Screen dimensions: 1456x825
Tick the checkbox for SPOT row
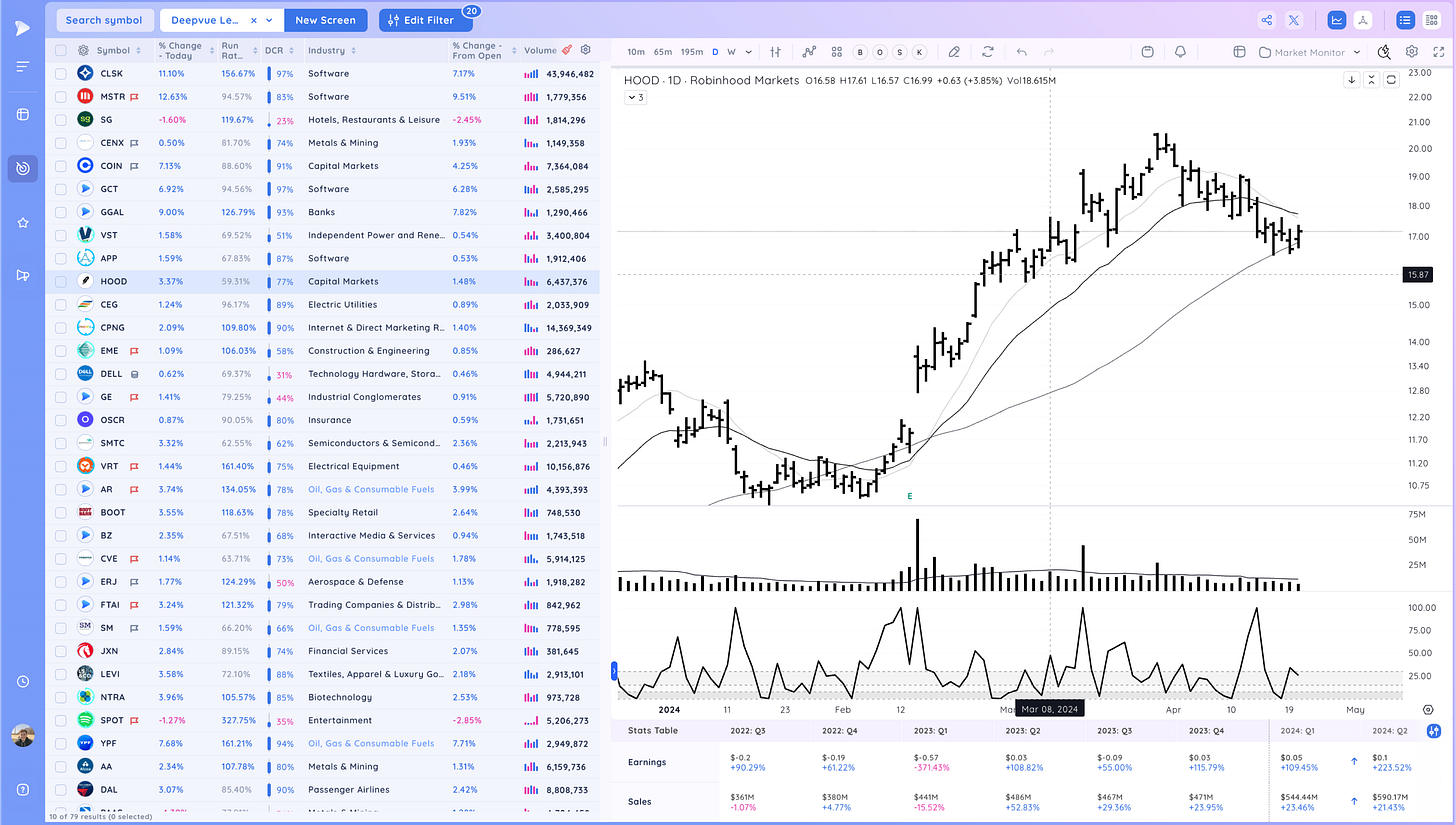[61, 720]
